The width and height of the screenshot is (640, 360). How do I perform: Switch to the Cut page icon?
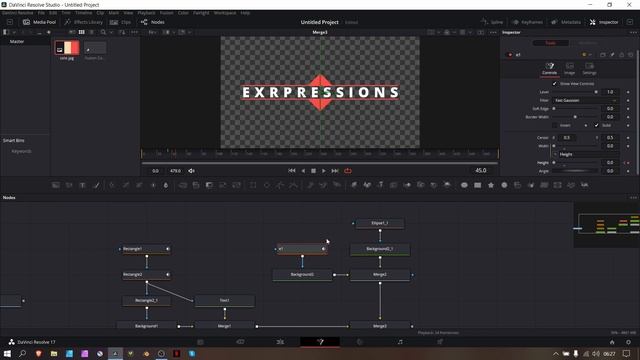[x=240, y=342]
